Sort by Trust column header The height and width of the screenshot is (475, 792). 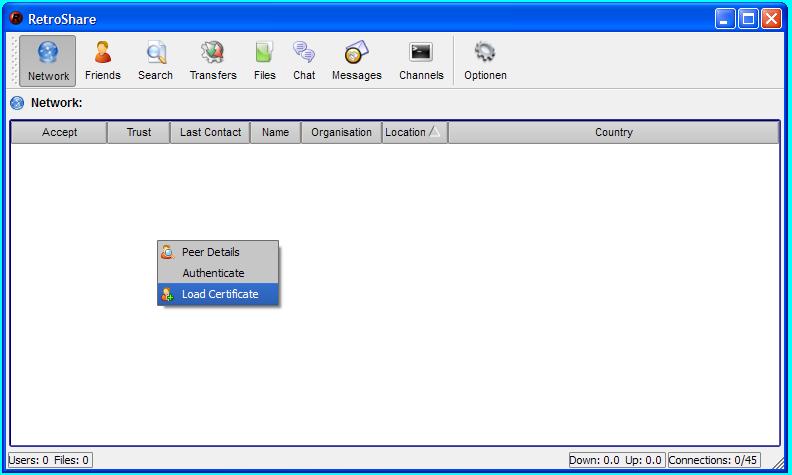[138, 132]
